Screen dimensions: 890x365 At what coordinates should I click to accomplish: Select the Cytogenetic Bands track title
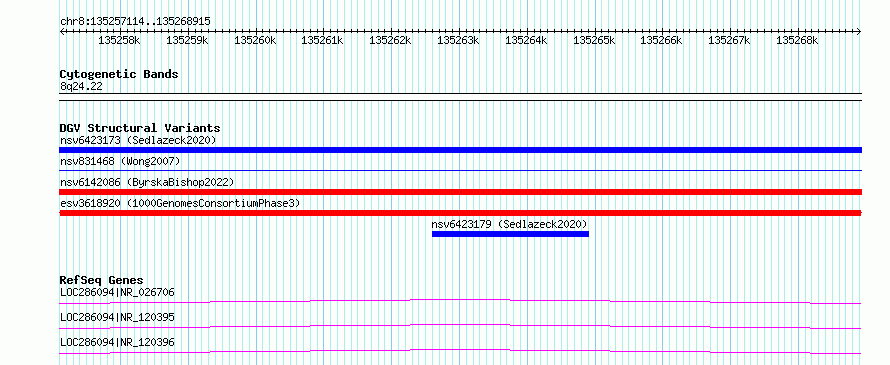[x=119, y=74]
